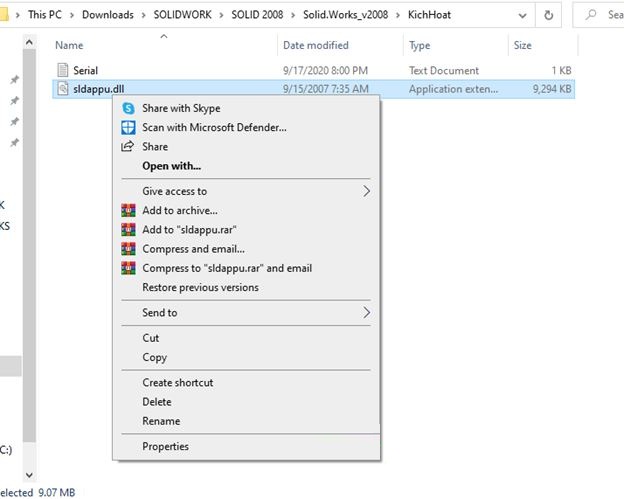624x499 pixels.
Task: Expand chevron after Solid.Works_v2008 in breadcrumb
Action: [398, 15]
